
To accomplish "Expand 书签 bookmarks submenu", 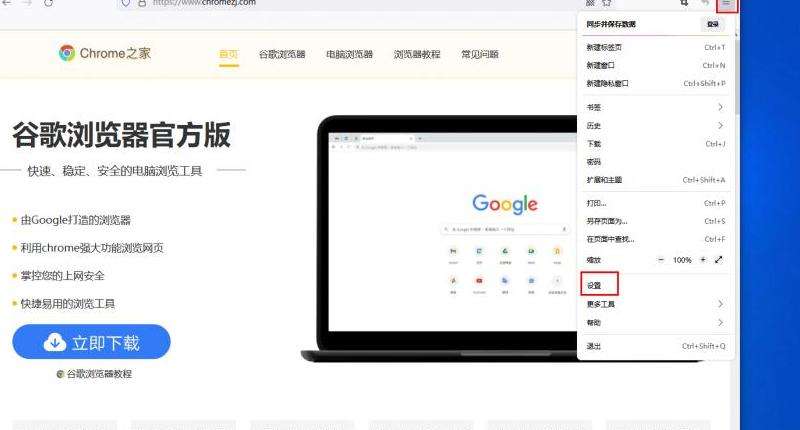I will click(655, 107).
